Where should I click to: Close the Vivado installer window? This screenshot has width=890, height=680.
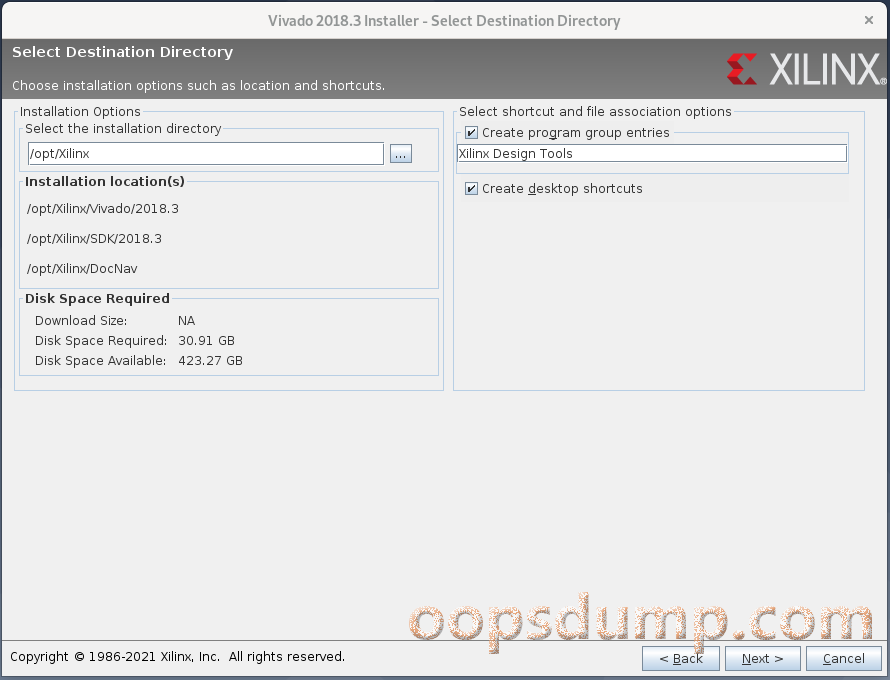(868, 20)
